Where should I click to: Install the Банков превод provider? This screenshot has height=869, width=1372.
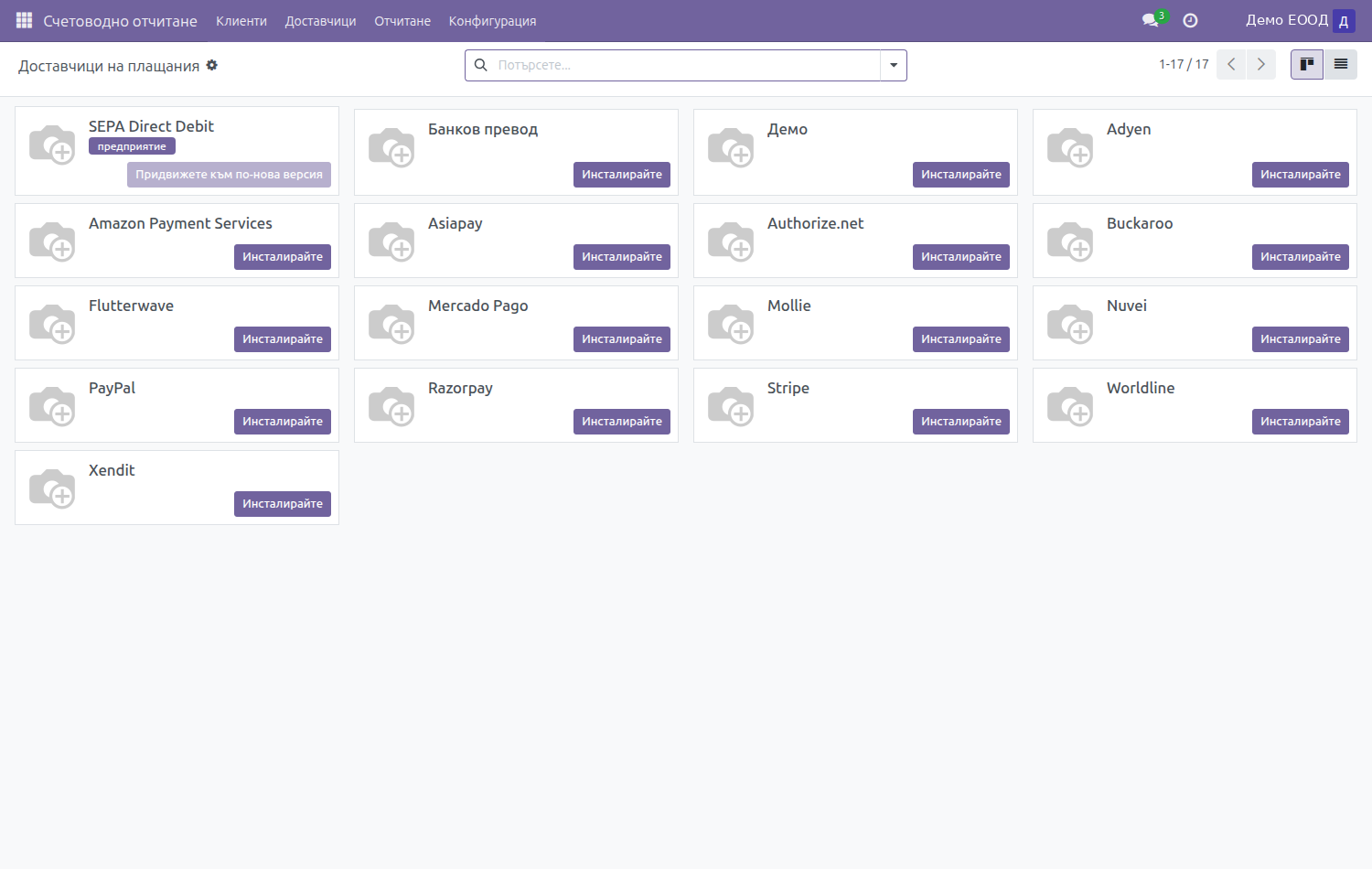[x=622, y=175]
